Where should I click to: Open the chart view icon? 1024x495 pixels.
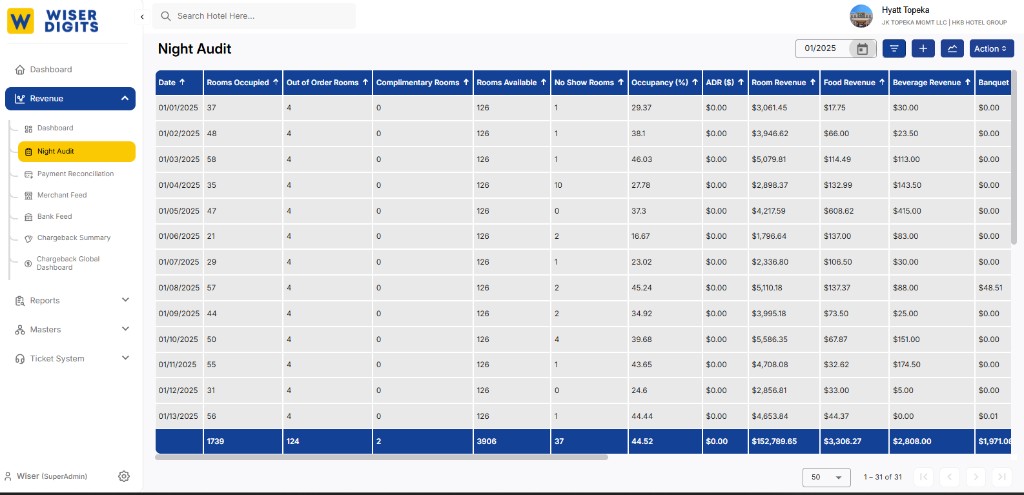[952, 48]
